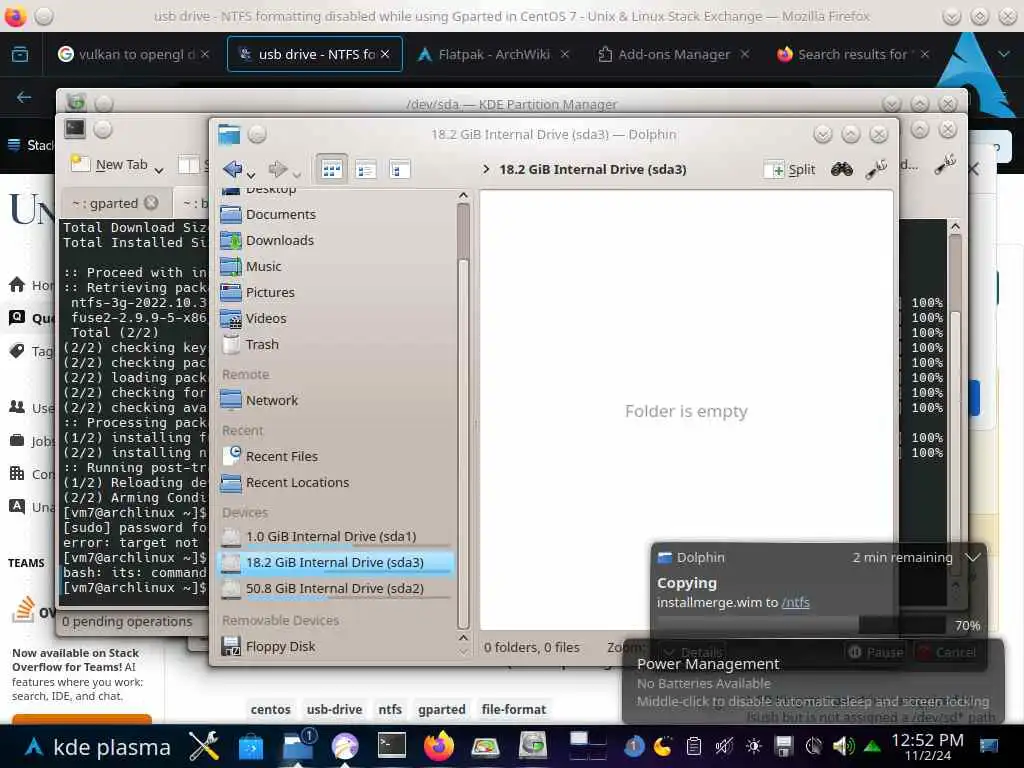Open clipboard icon in system tray
The image size is (1024, 768).
694,745
